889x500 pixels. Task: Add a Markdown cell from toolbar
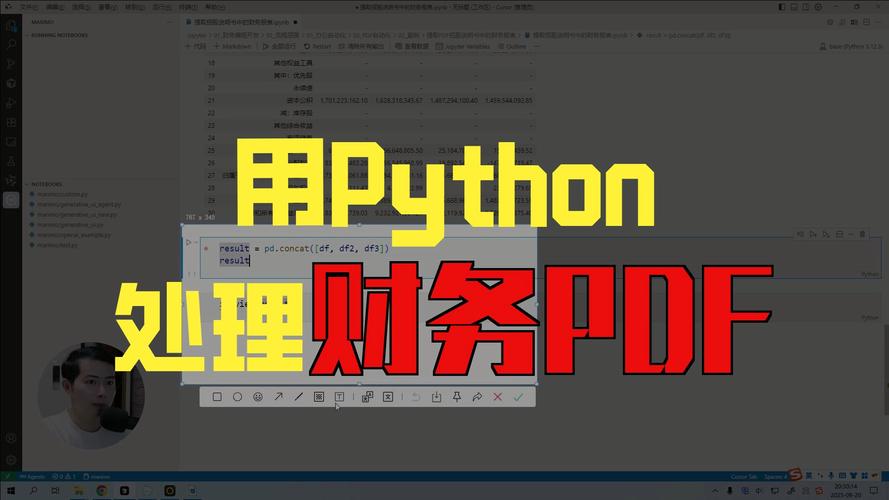point(232,46)
